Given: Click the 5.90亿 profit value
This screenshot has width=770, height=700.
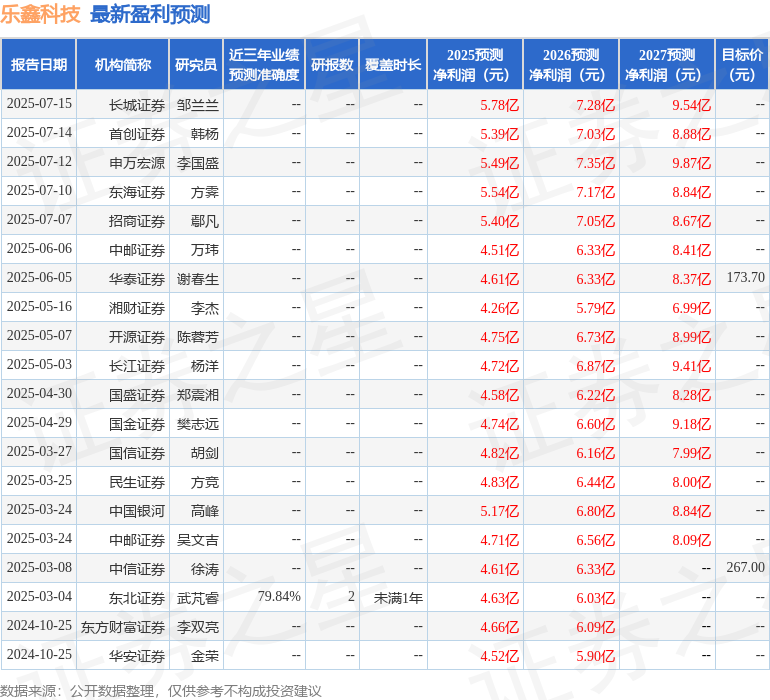Looking at the screenshot, I should coord(595,656).
